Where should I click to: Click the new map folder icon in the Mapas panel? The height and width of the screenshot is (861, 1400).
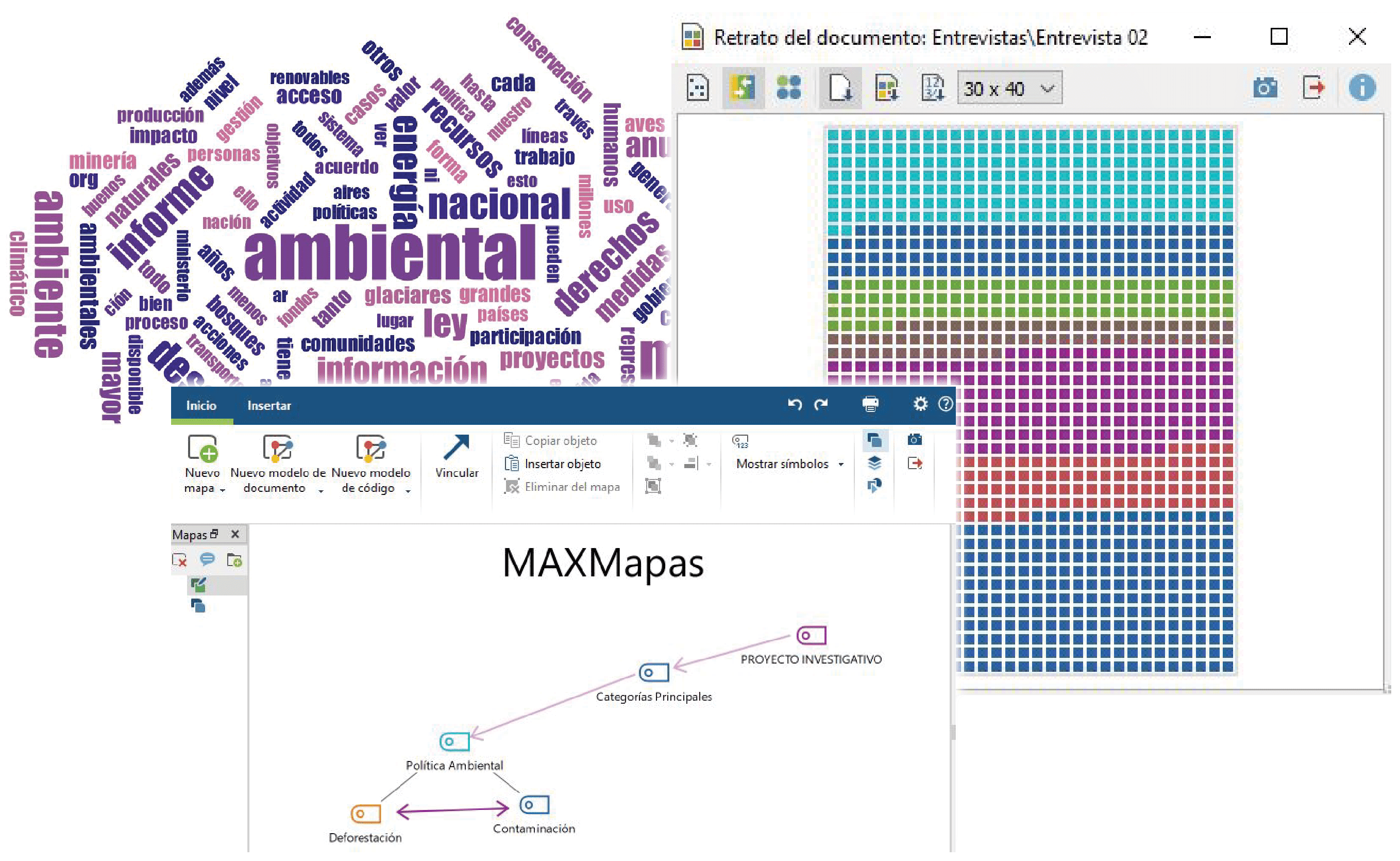[234, 560]
